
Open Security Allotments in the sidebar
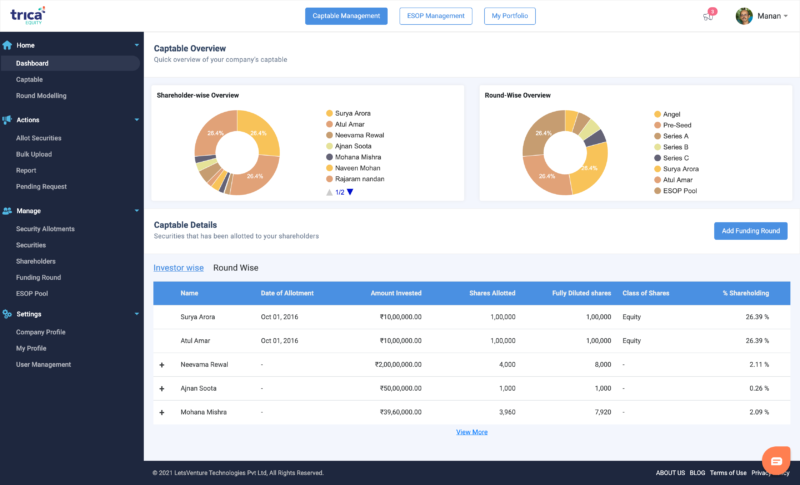[x=45, y=229]
